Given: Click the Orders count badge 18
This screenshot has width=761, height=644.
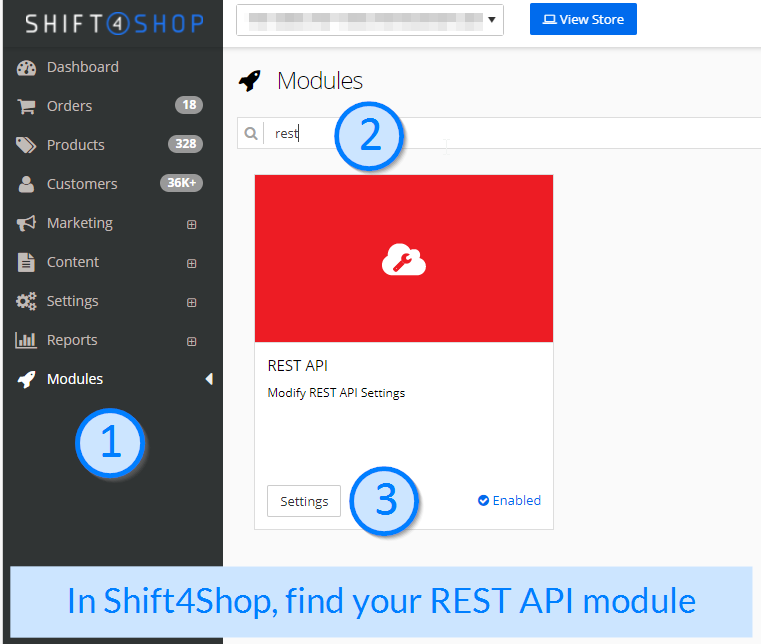Looking at the screenshot, I should coord(189,105).
